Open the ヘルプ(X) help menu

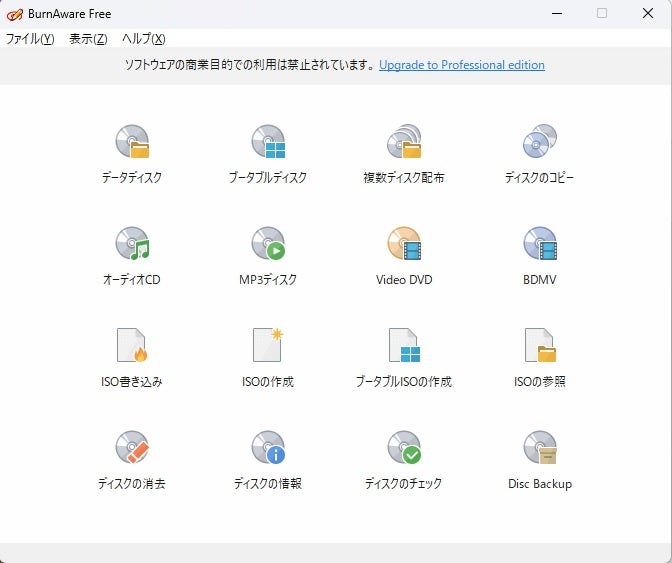click(x=143, y=39)
